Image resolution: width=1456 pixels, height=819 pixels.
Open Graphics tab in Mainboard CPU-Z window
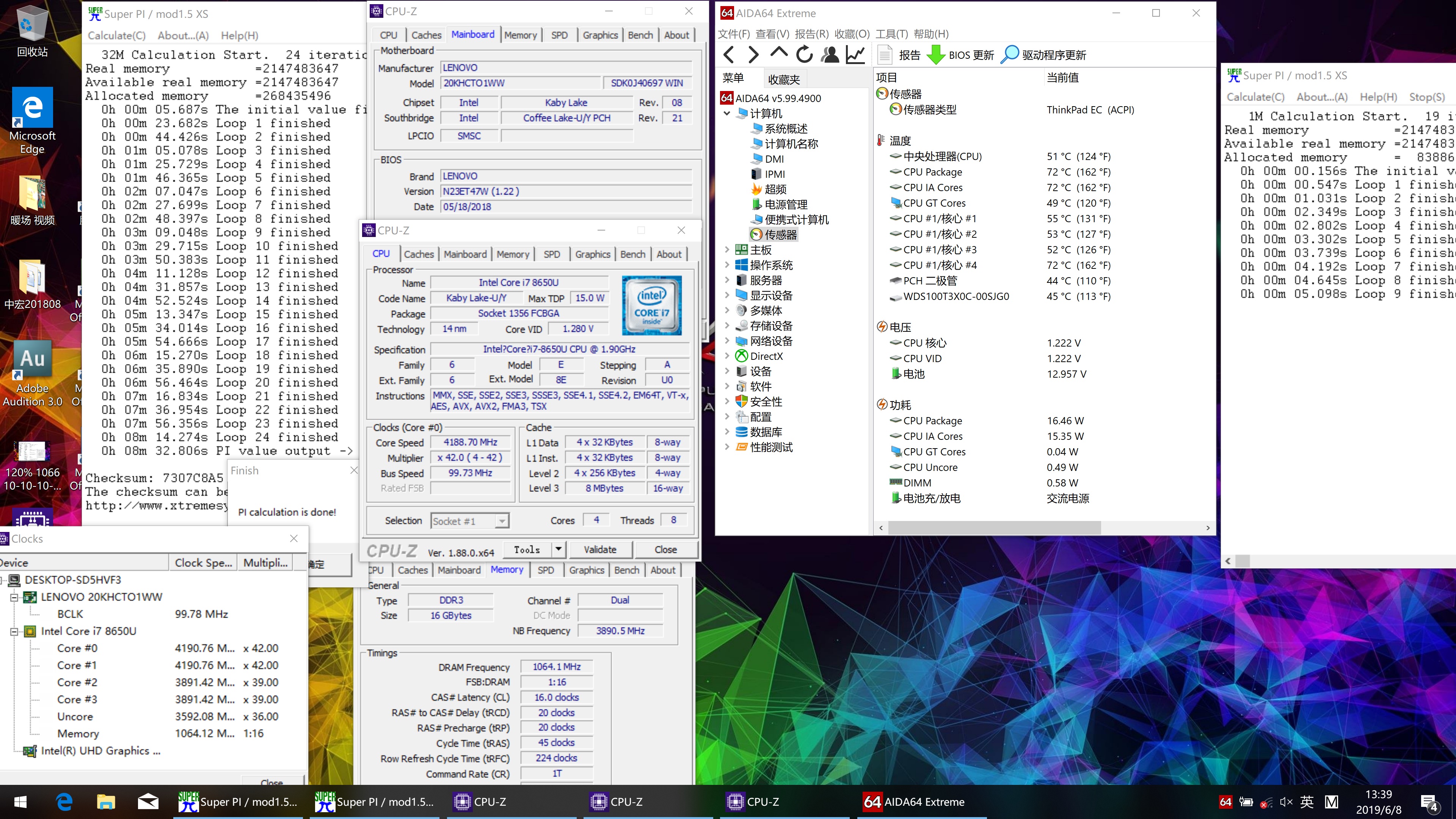pos(600,35)
